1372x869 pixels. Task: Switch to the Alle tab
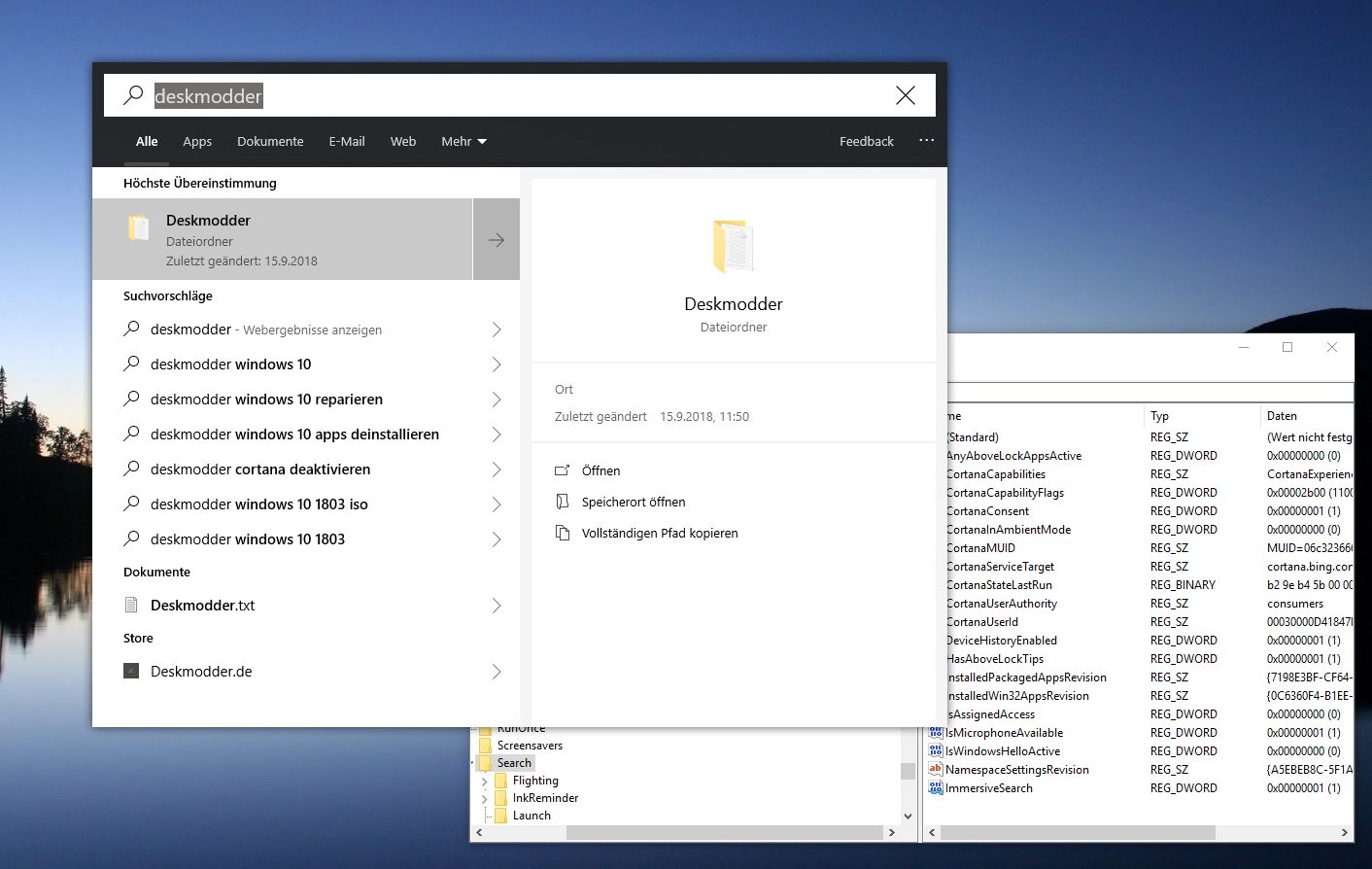point(147,141)
